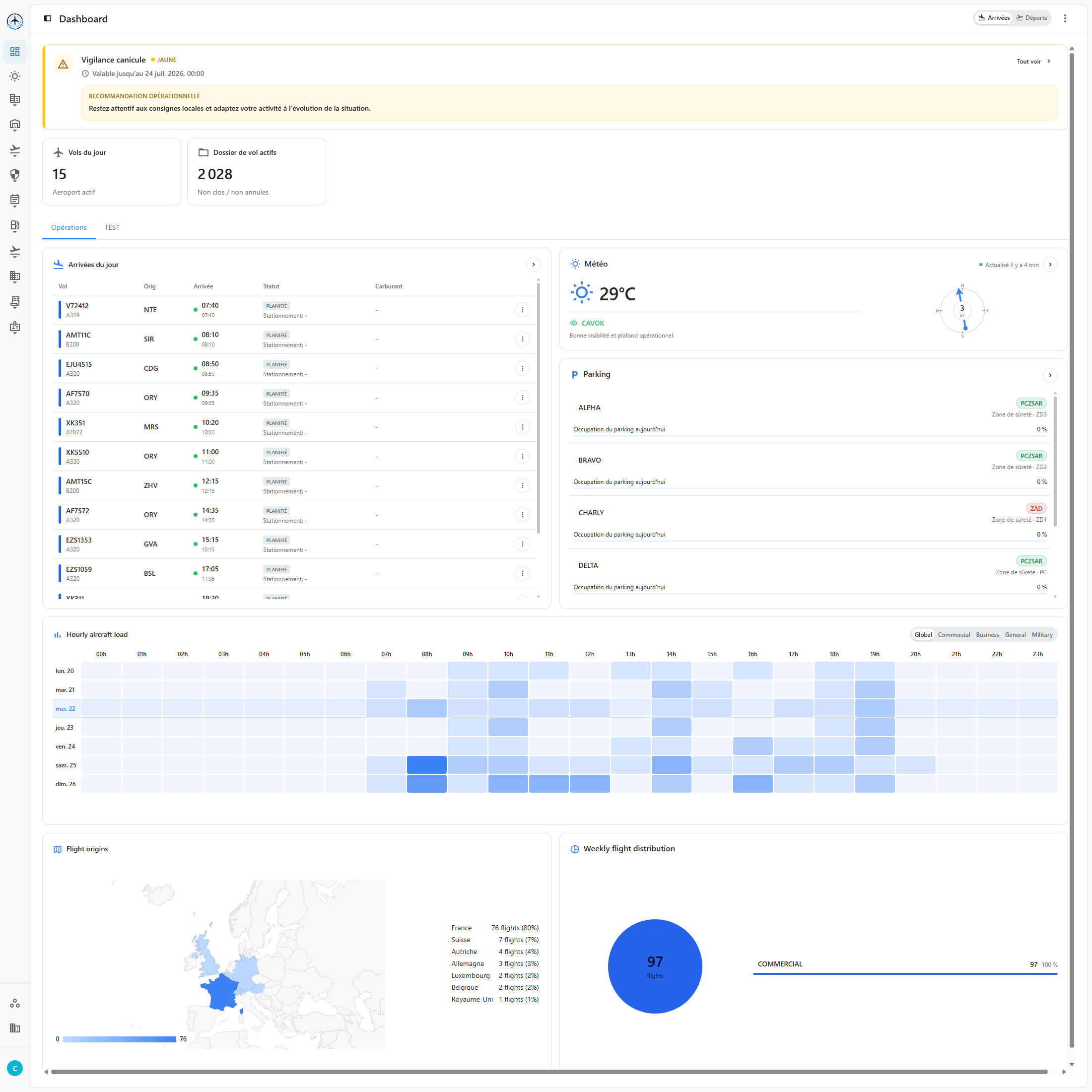Switch to the TEST tab
The width and height of the screenshot is (1092, 1092).
112,228
